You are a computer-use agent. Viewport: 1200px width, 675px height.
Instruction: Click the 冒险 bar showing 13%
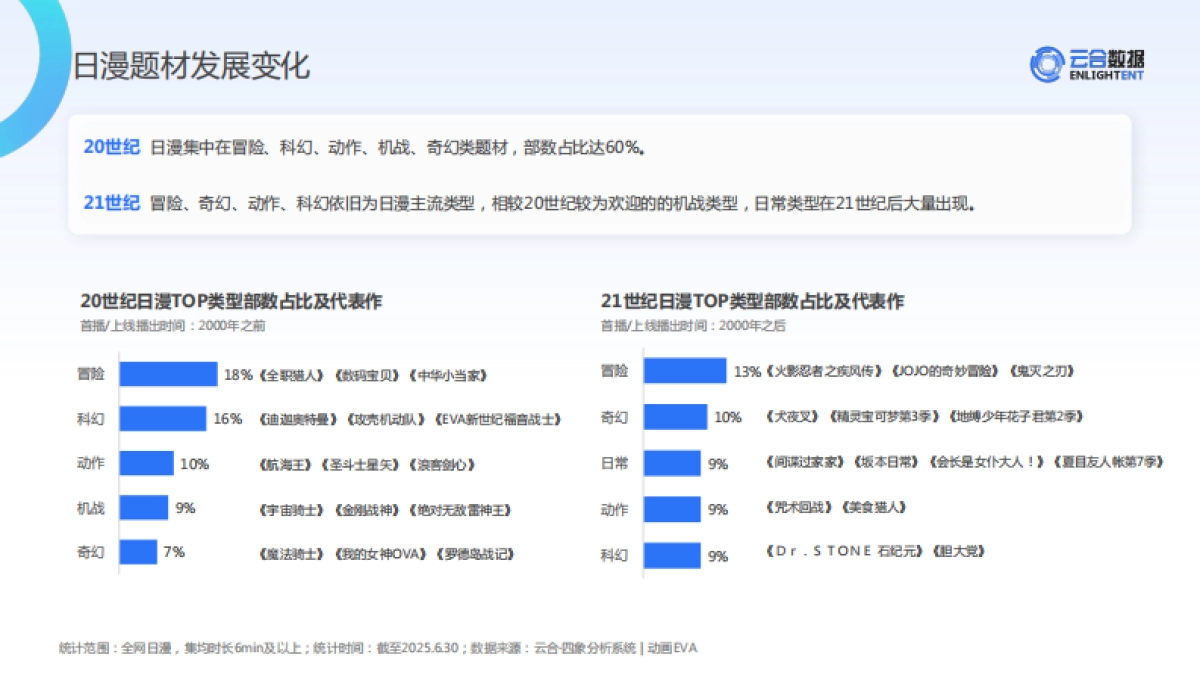(x=685, y=372)
